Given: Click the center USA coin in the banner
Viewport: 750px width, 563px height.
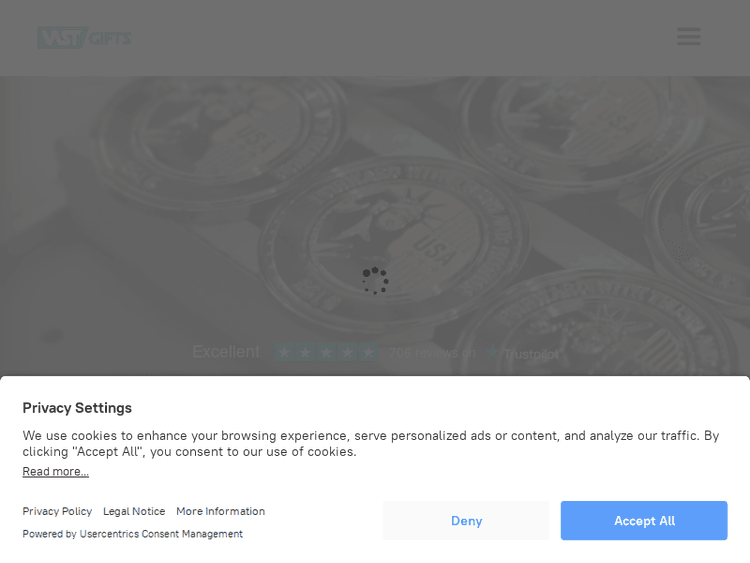Looking at the screenshot, I should pyautogui.click(x=395, y=246).
